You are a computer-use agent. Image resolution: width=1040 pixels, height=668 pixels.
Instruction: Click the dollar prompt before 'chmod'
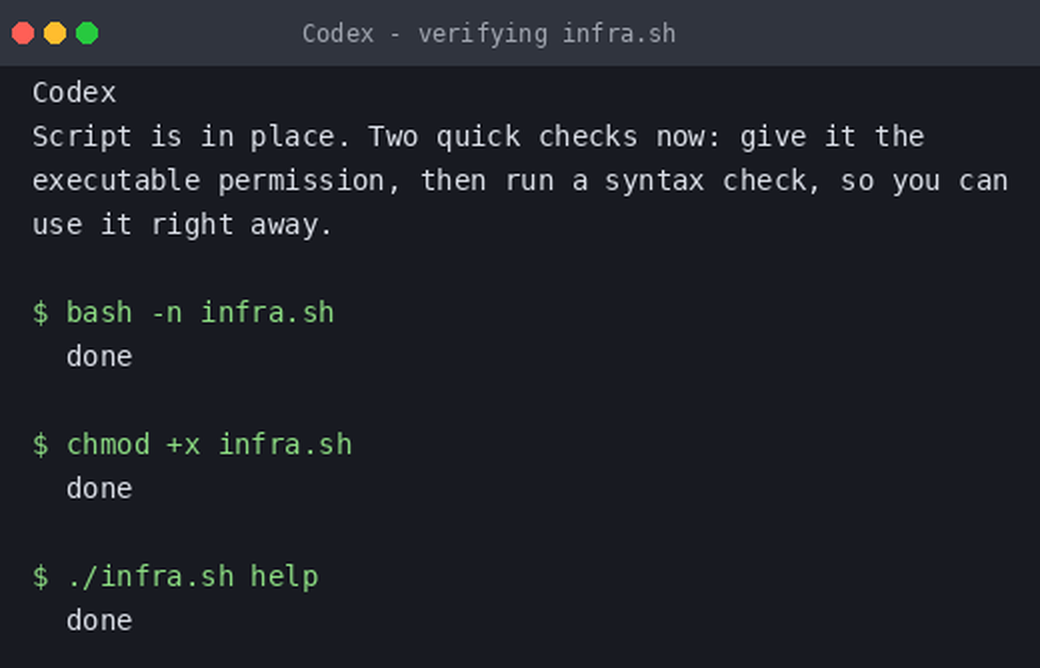tap(40, 444)
